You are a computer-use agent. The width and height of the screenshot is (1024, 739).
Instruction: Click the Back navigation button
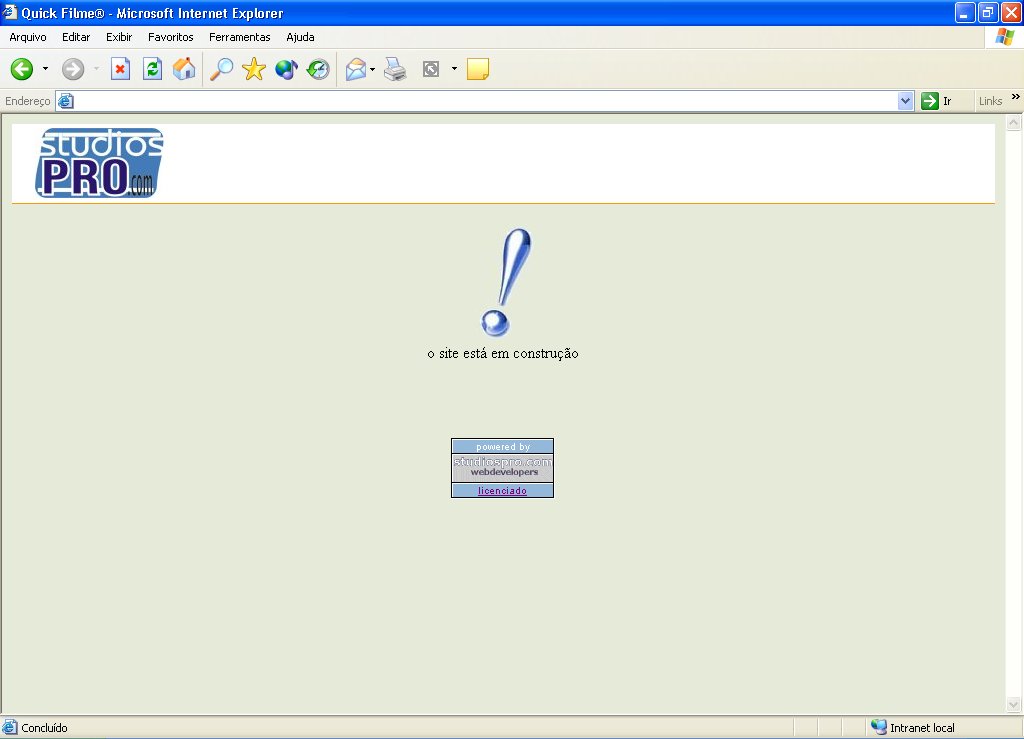pos(22,69)
